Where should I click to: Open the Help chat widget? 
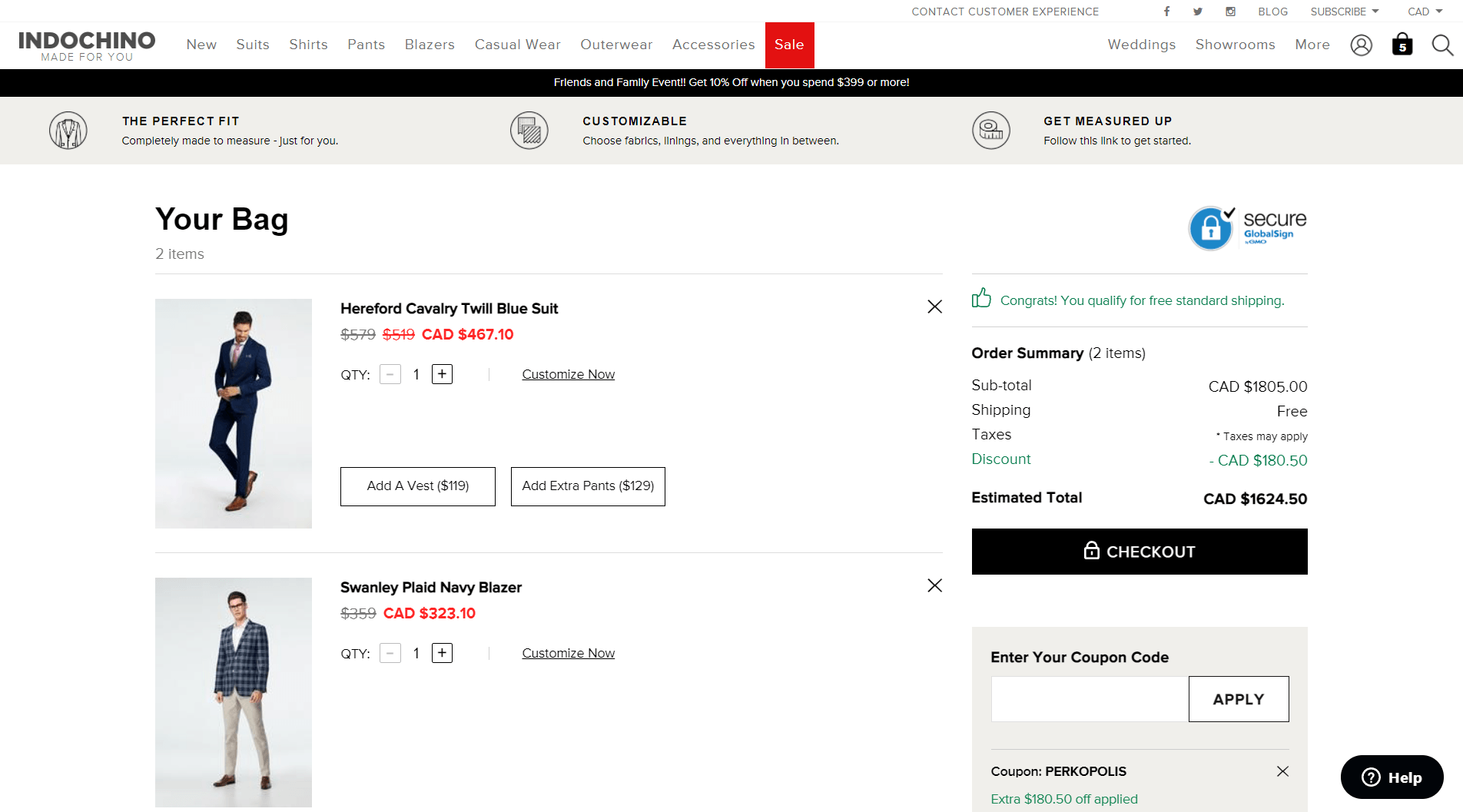(x=1392, y=777)
